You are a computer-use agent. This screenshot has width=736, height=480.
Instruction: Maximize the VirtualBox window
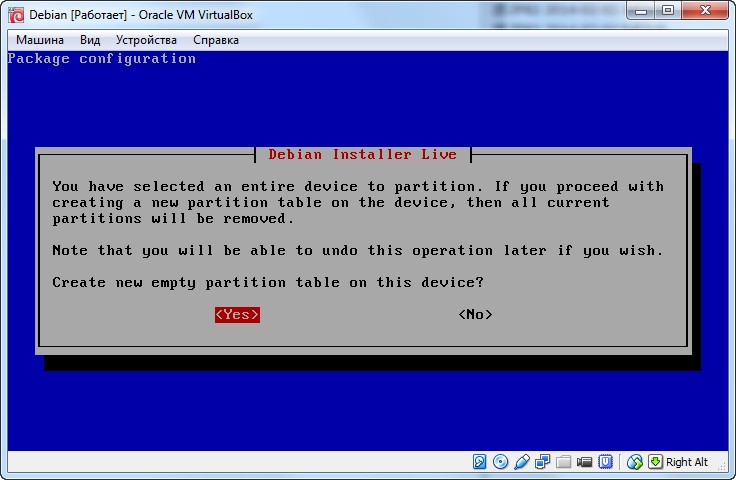667,10
